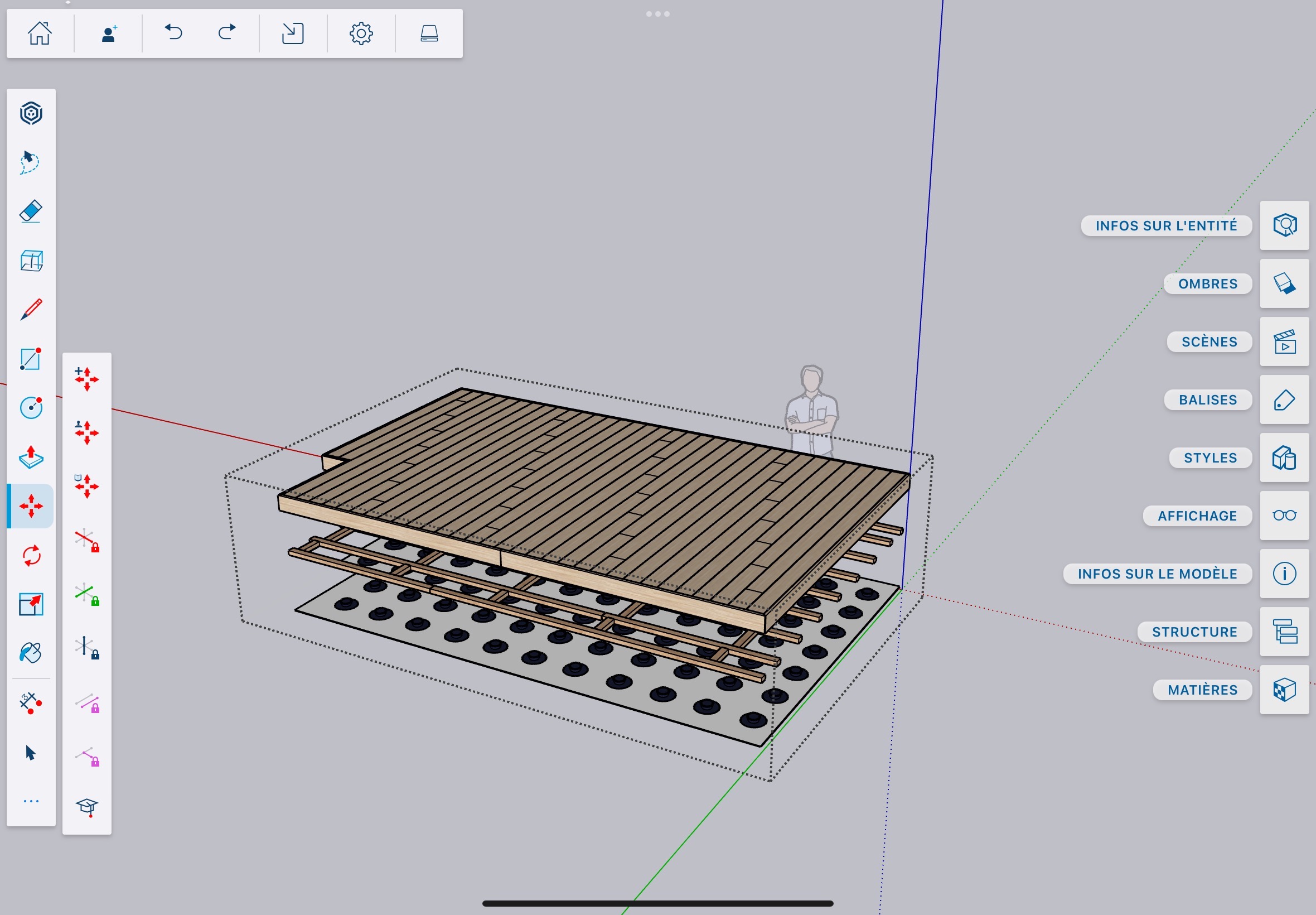Open Structure outliner panel icon
Image resolution: width=1316 pixels, height=915 pixels.
click(1284, 632)
